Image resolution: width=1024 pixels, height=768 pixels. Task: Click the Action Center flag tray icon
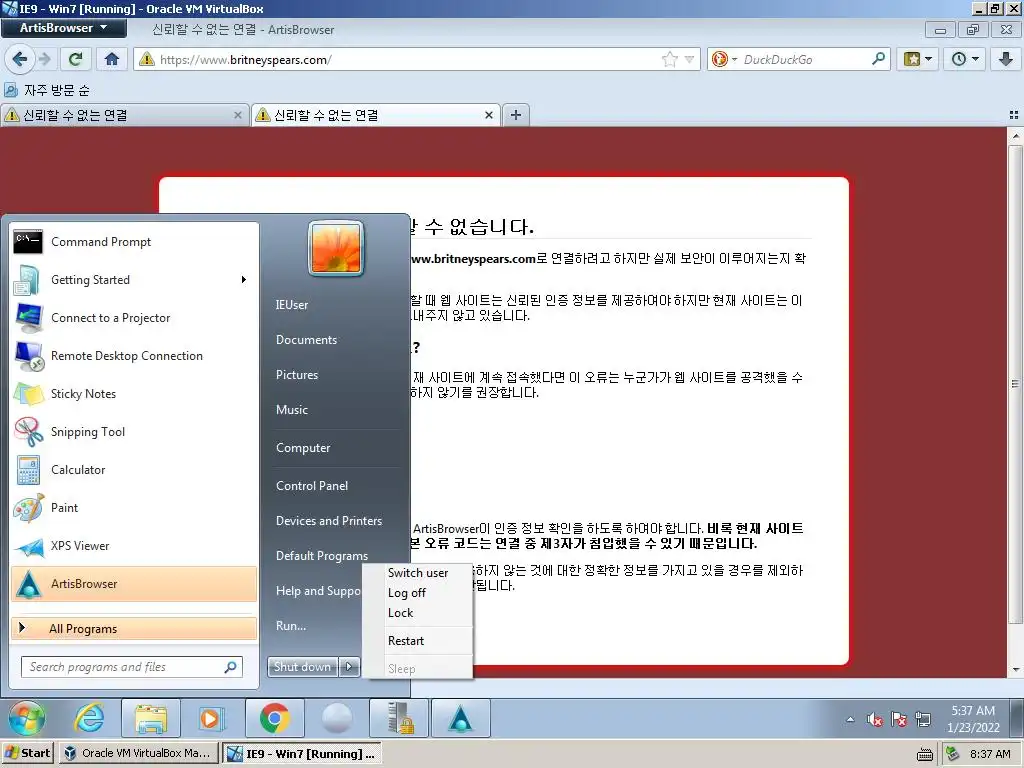(899, 720)
